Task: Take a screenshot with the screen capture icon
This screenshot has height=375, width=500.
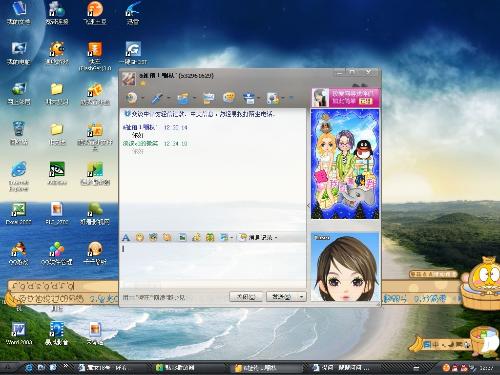Action: tap(224, 237)
